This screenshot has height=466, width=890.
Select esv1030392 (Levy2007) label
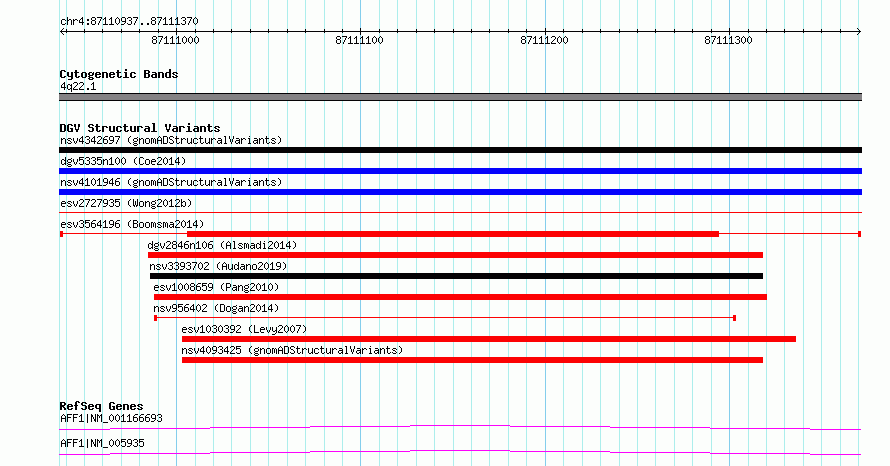coord(244,329)
